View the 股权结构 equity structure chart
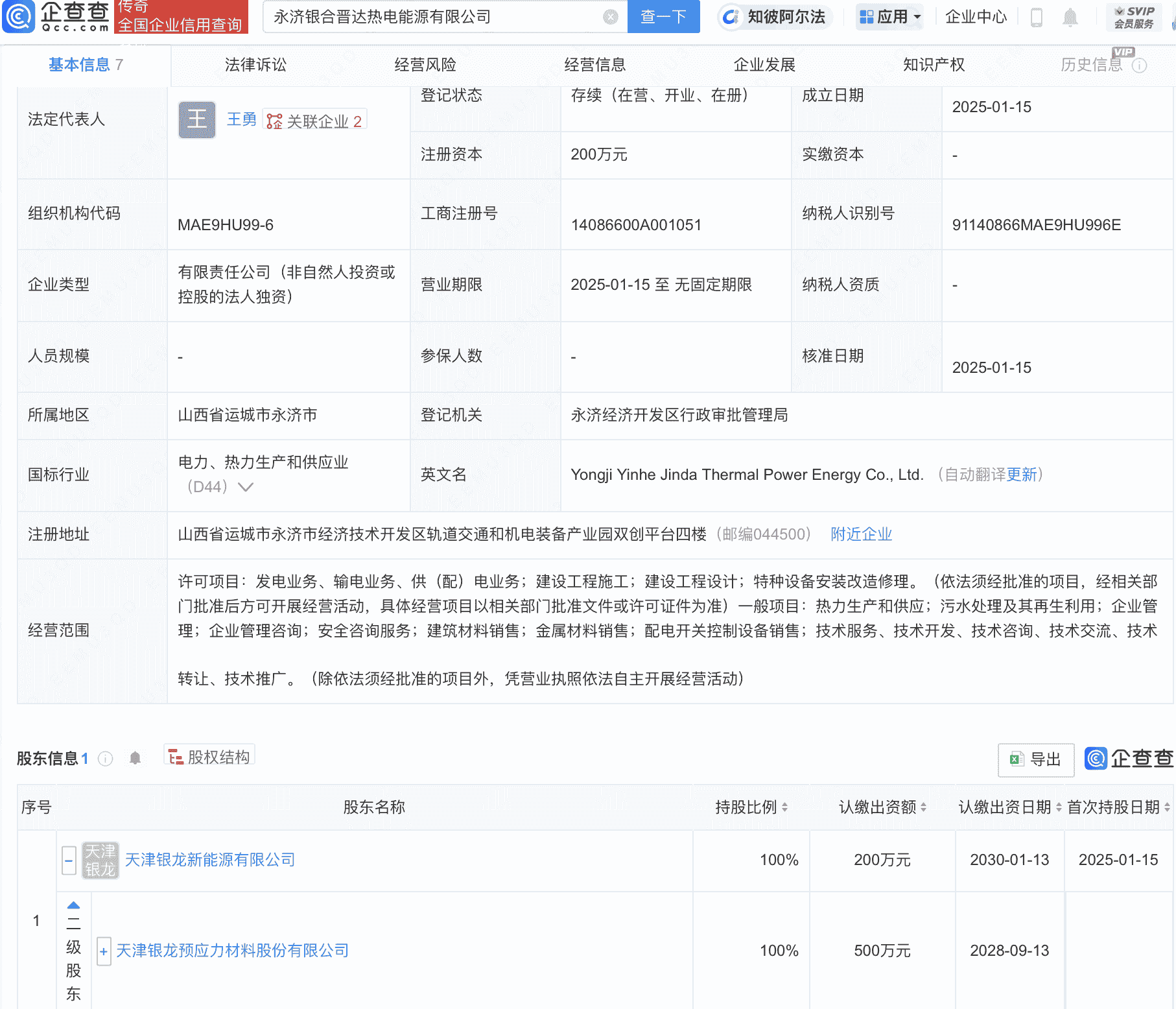Screen dimensions: 1176x1009 [208, 755]
